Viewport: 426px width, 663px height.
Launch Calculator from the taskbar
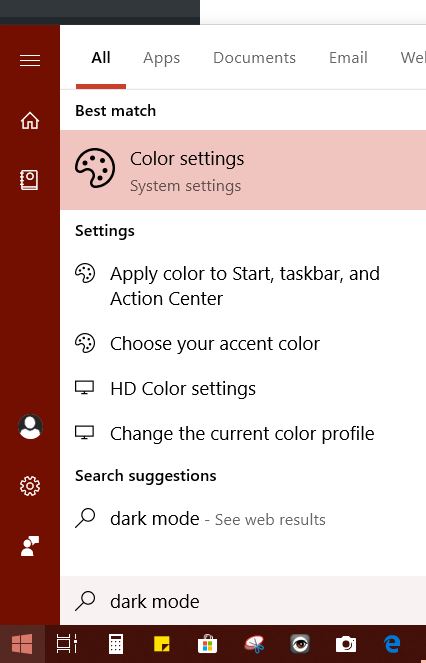point(115,644)
